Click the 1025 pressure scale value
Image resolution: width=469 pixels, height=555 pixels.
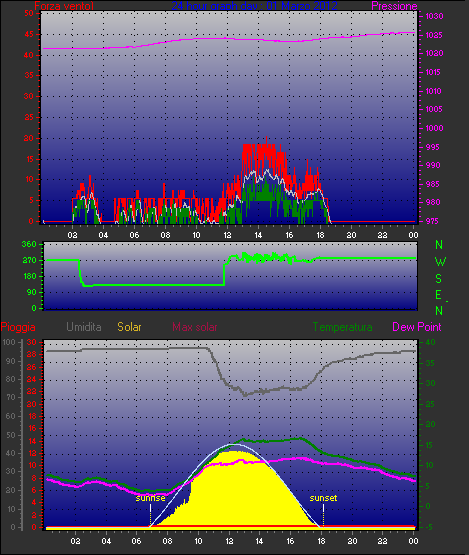(x=434, y=35)
